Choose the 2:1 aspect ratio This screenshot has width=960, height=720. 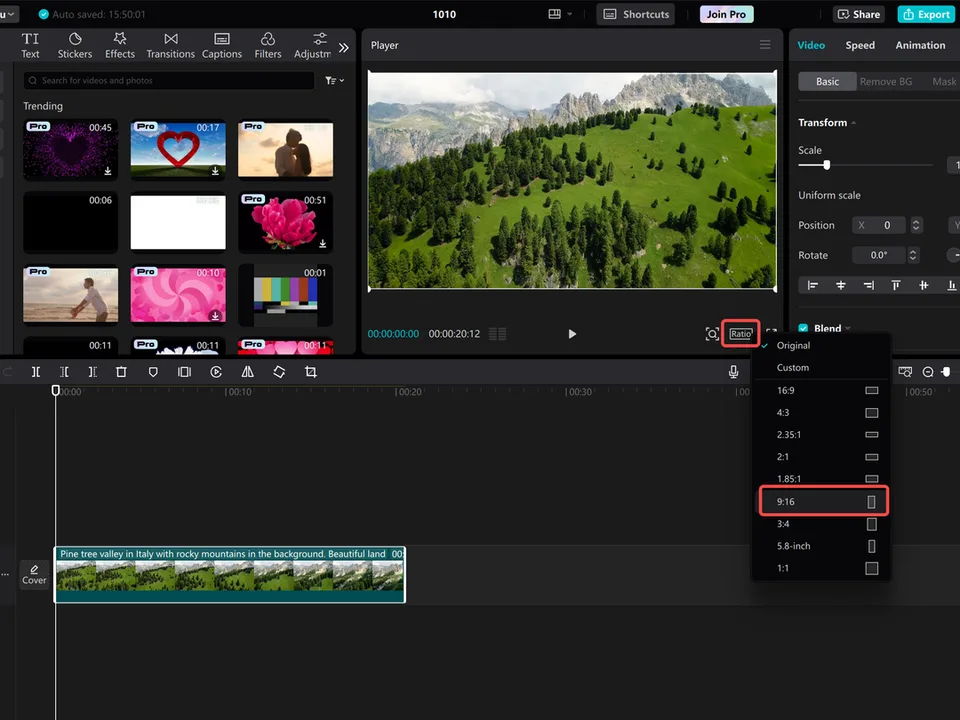coord(820,457)
